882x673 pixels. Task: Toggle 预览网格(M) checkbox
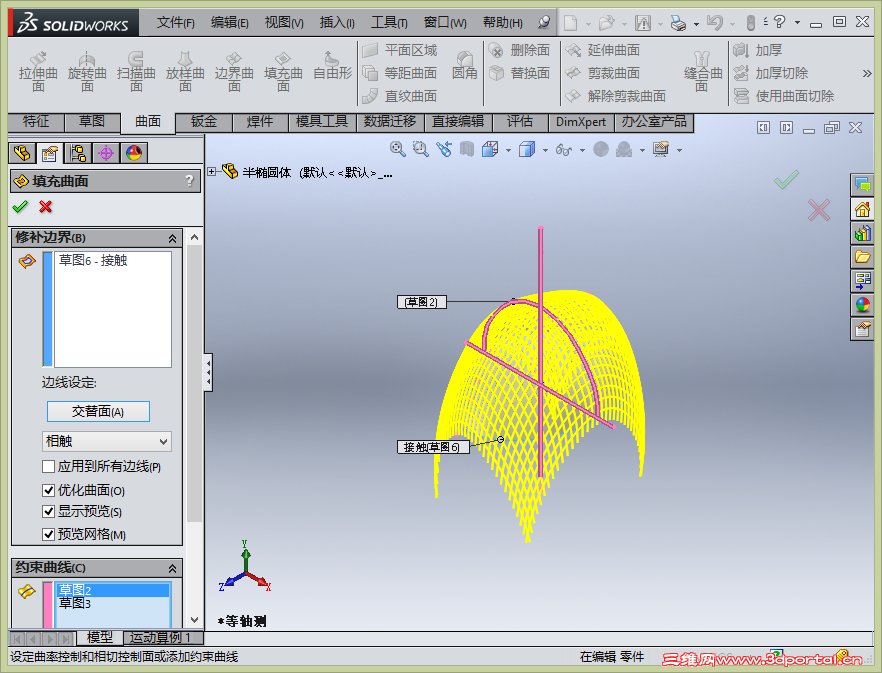tap(48, 534)
